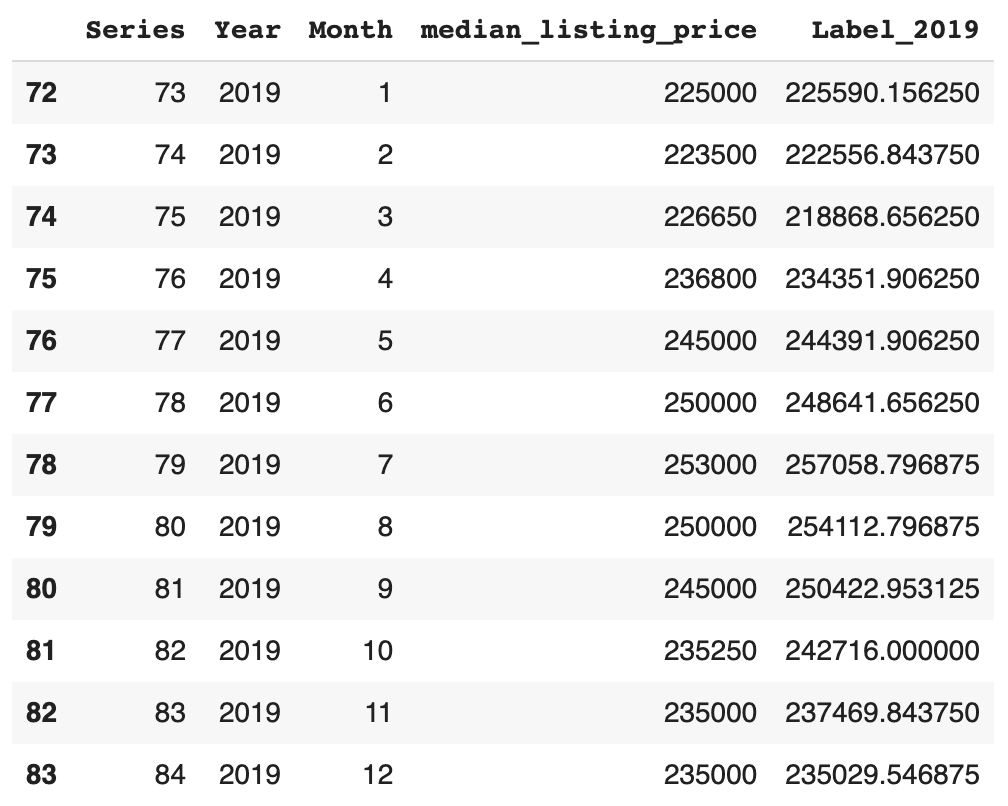
Task: Click the Label_2019 value 257058.796875
Action: pyautogui.click(x=882, y=465)
